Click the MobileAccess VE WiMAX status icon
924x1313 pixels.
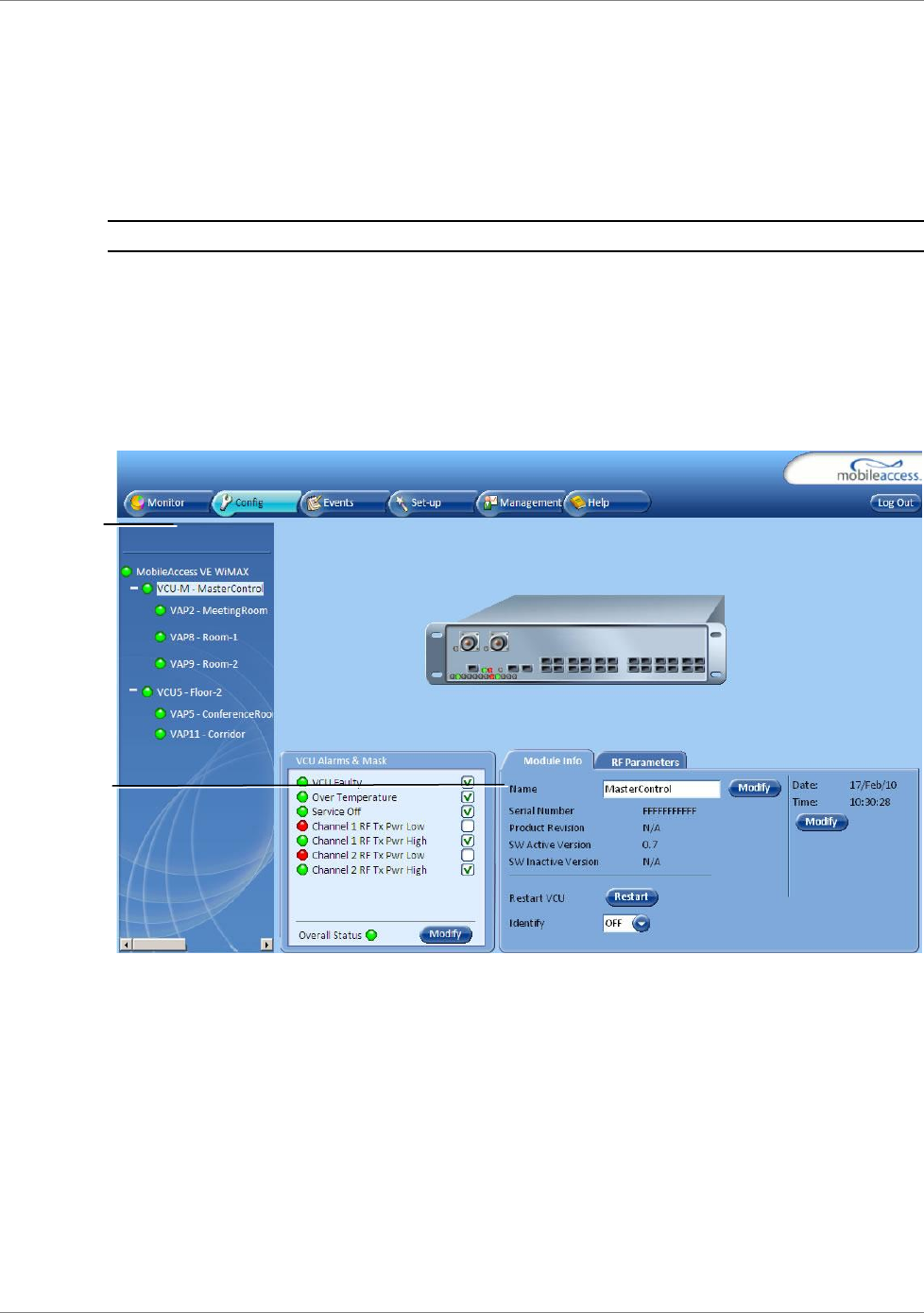point(127,571)
